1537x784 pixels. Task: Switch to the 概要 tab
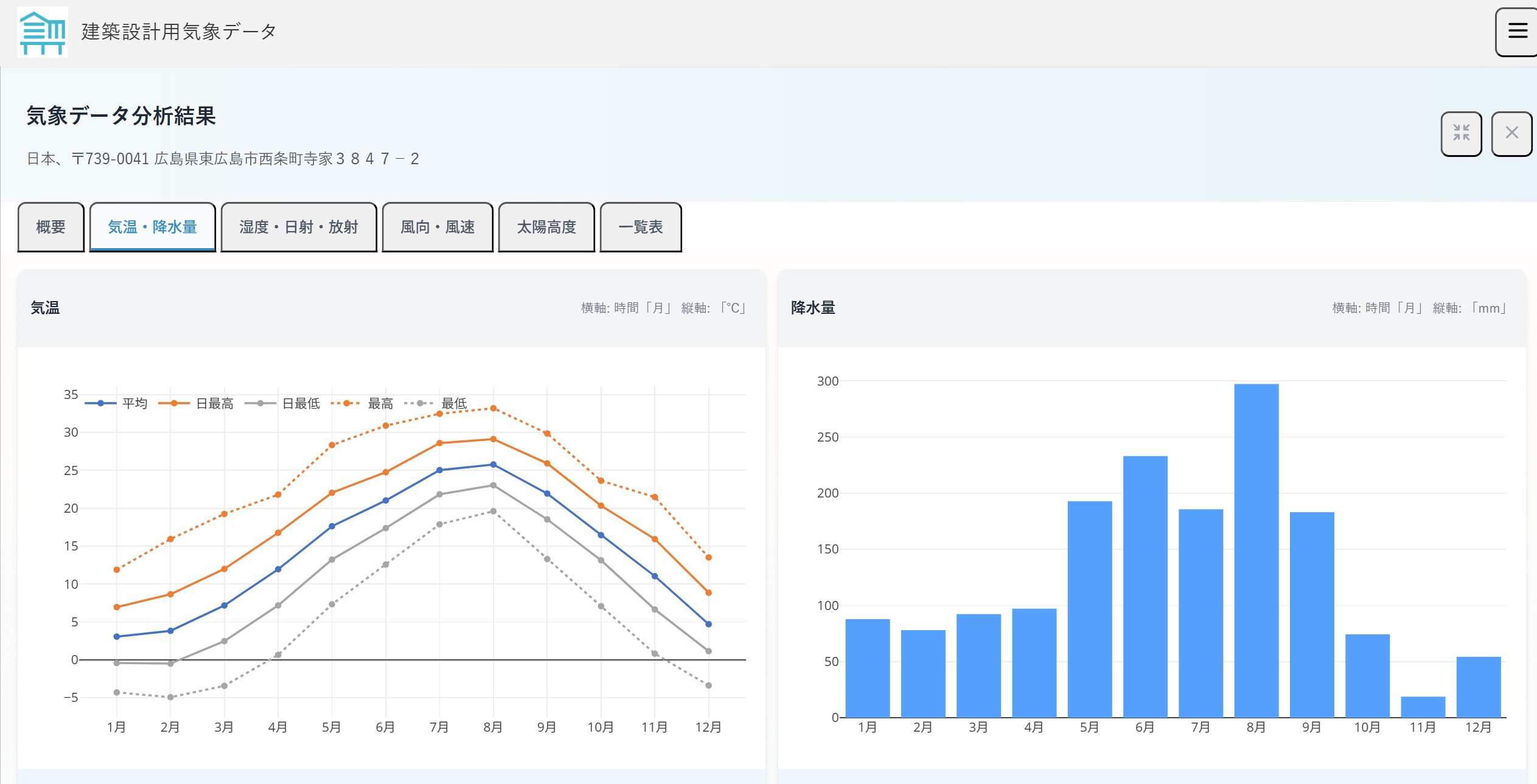point(51,227)
